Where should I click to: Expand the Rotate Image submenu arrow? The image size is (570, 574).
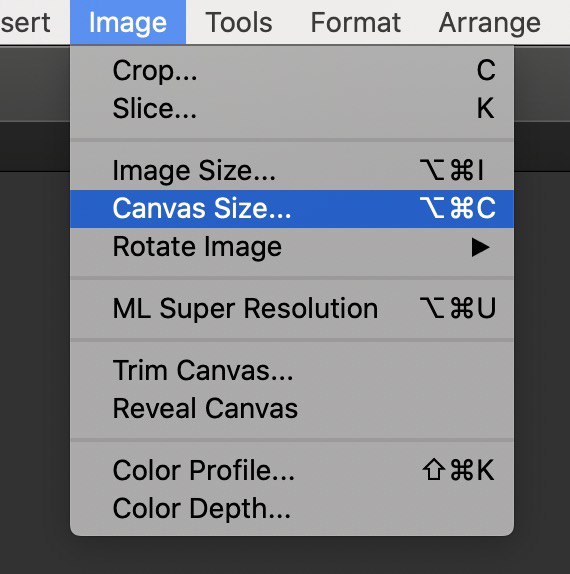tap(481, 247)
